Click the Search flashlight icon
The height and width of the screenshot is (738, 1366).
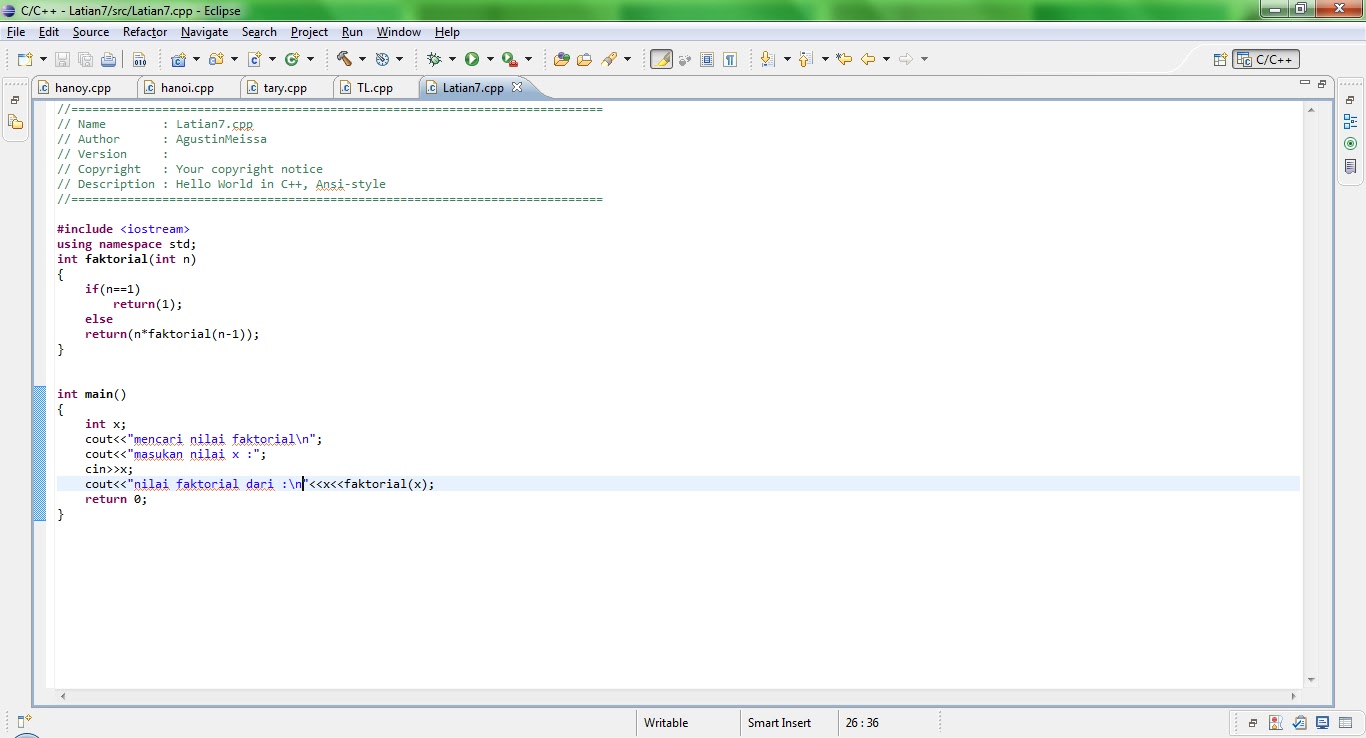(x=609, y=60)
